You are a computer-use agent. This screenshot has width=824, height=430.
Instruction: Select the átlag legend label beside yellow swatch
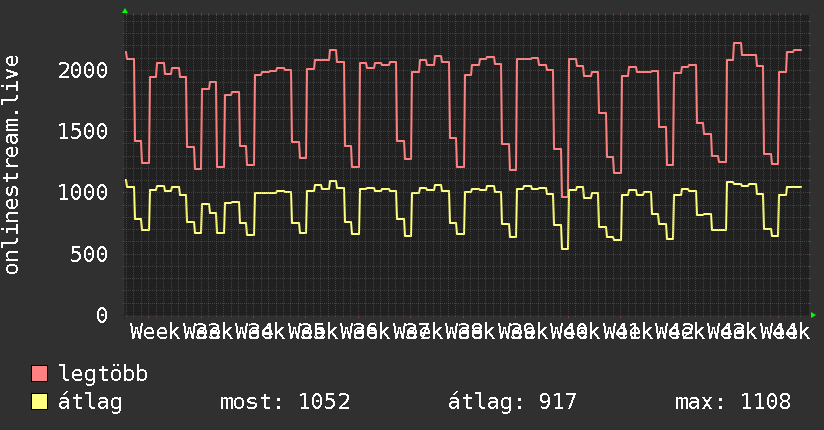90,402
